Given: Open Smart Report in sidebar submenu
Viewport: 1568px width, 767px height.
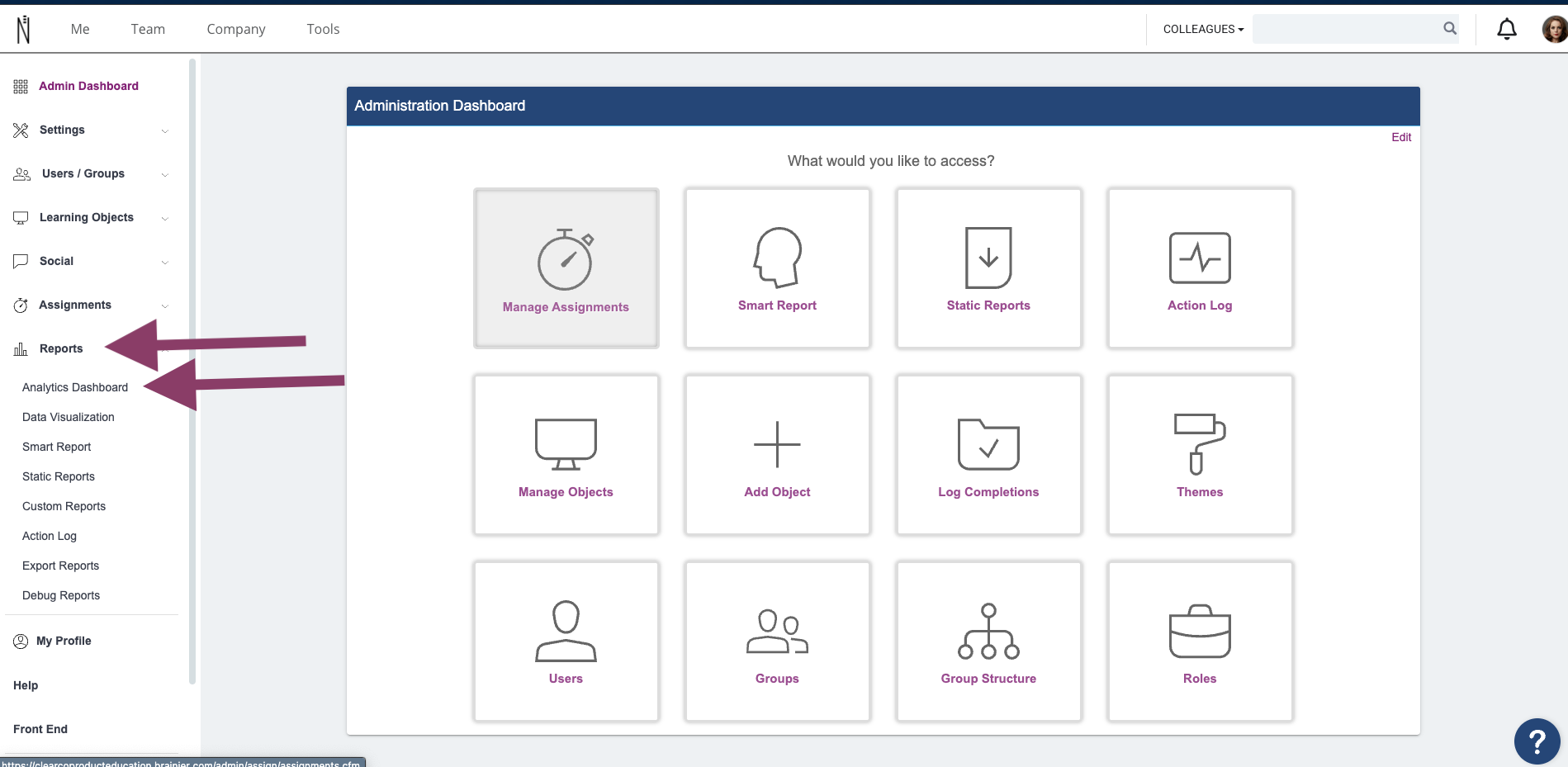Looking at the screenshot, I should pyautogui.click(x=57, y=447).
